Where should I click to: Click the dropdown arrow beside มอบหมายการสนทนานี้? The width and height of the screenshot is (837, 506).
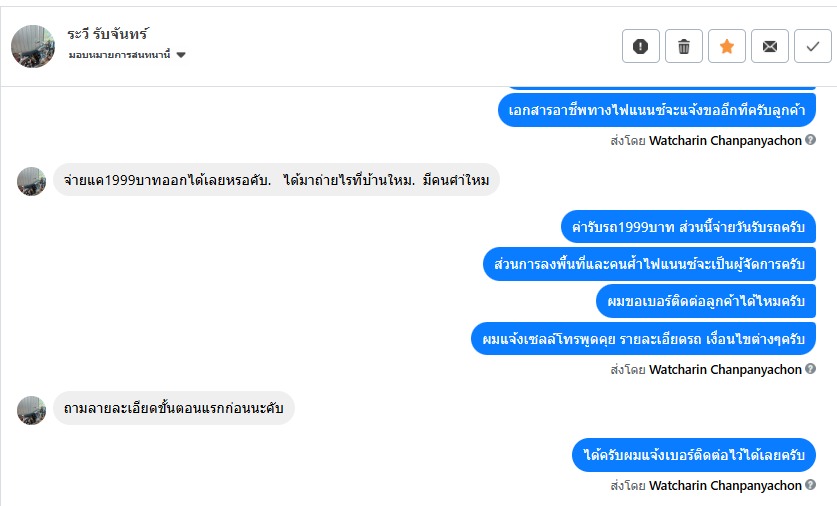click(x=181, y=55)
